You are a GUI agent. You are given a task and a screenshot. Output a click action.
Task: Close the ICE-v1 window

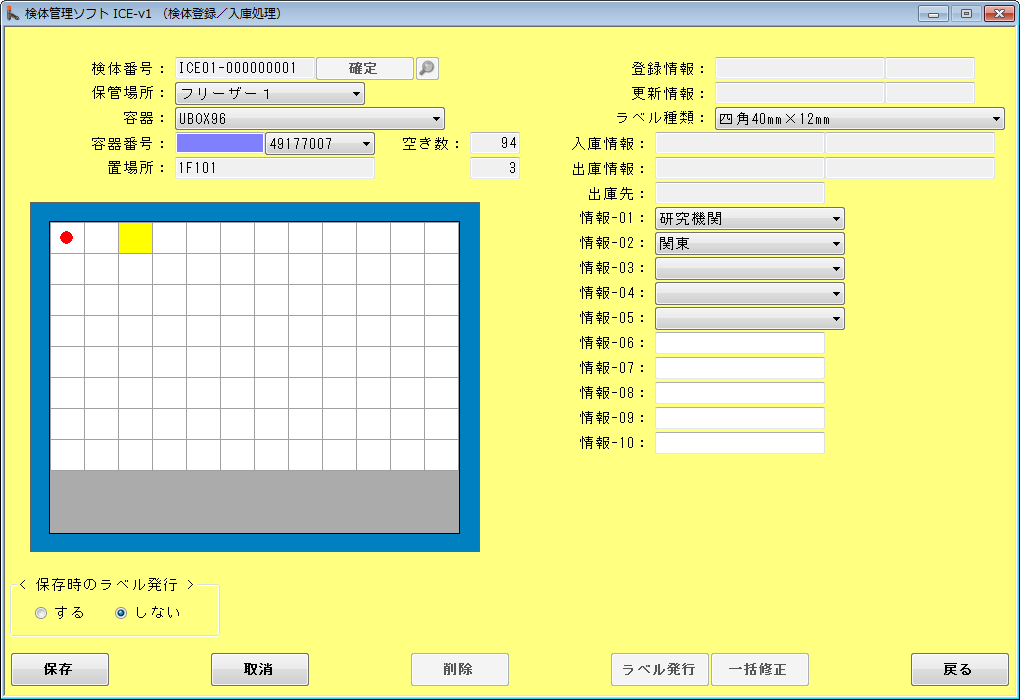coord(999,14)
